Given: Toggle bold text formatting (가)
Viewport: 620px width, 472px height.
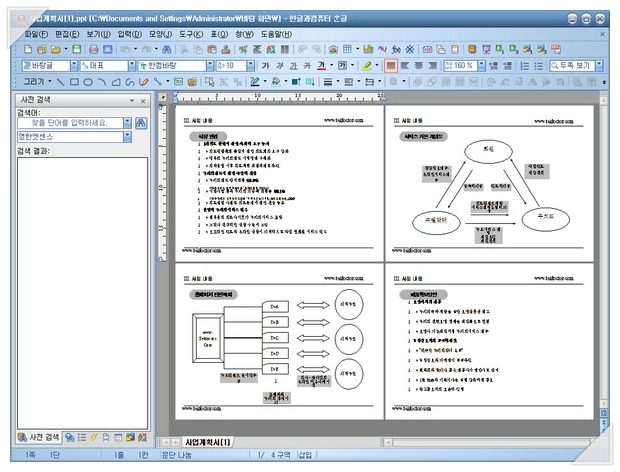Looking at the screenshot, I should coord(266,65).
